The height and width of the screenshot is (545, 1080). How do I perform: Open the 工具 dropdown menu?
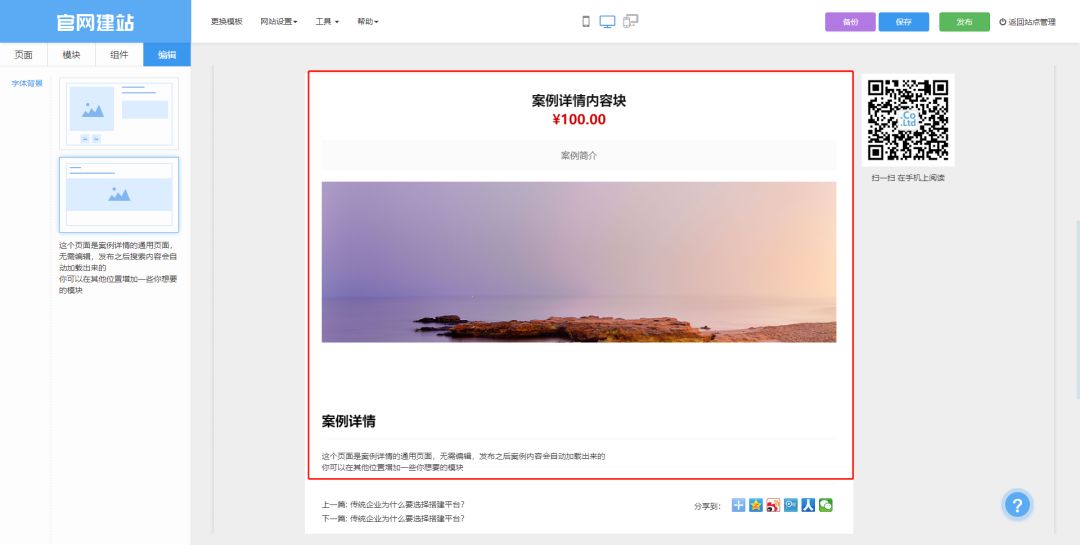click(x=327, y=21)
